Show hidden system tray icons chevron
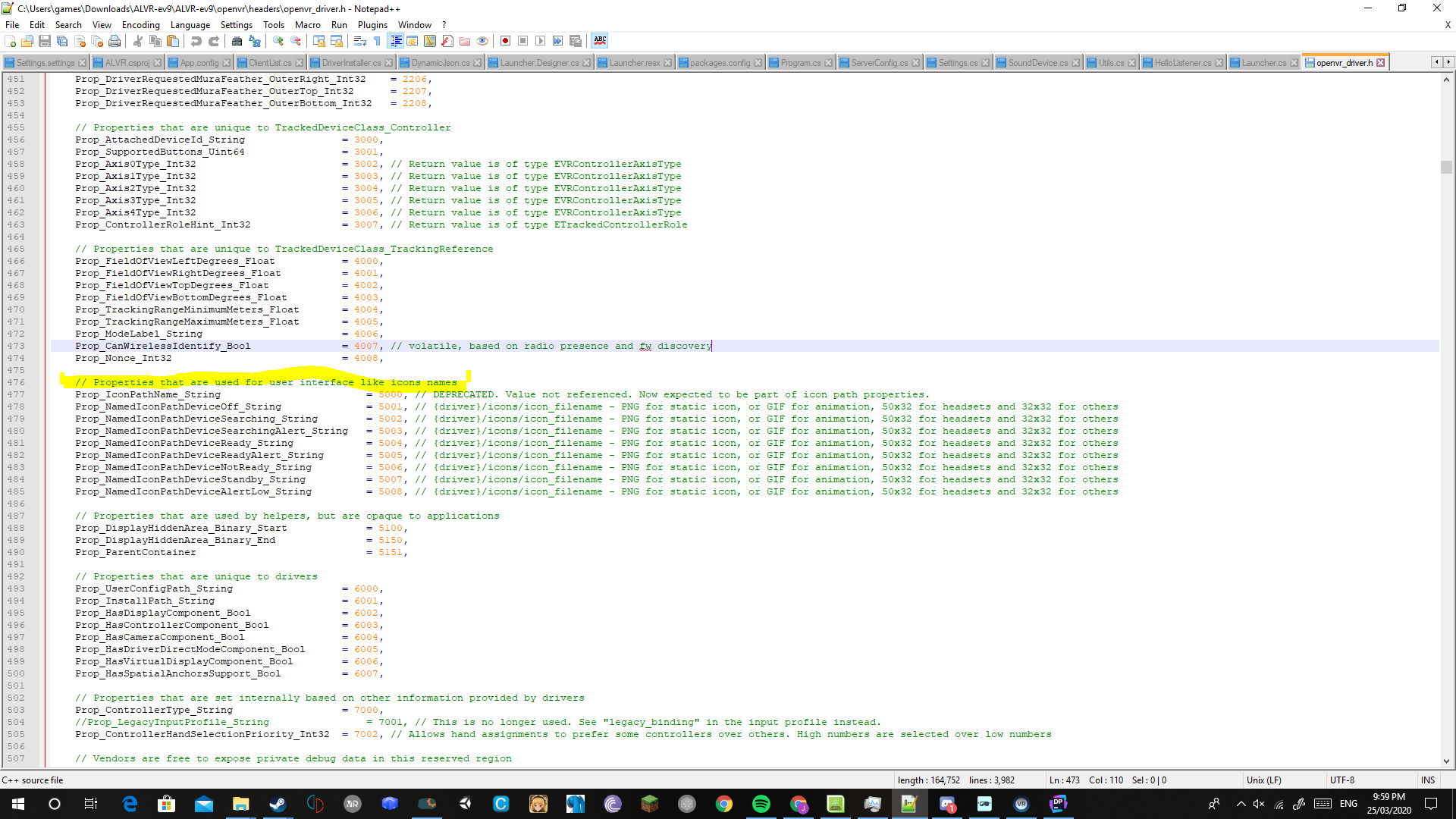The height and width of the screenshot is (819, 1456). (x=1241, y=804)
